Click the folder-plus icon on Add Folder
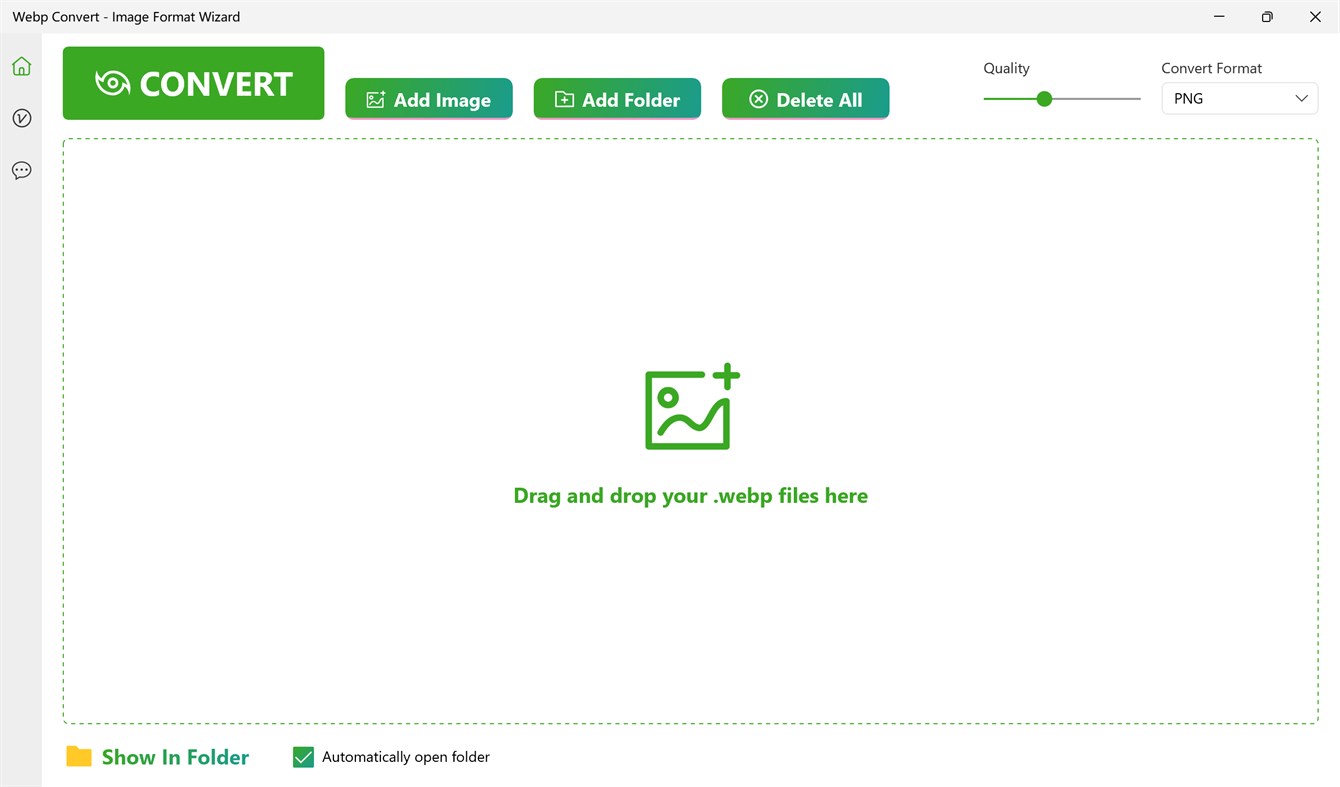 [x=563, y=98]
